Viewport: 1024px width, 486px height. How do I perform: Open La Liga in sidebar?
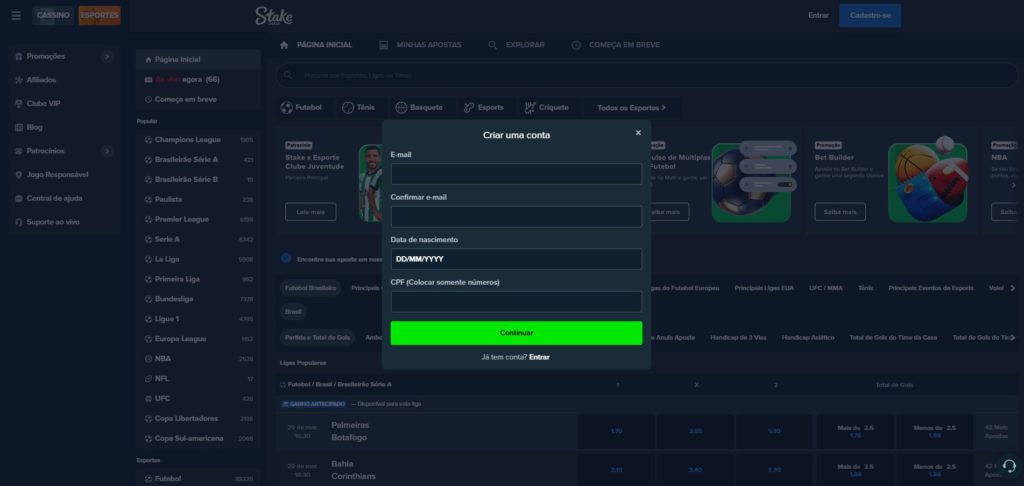tap(198, 259)
